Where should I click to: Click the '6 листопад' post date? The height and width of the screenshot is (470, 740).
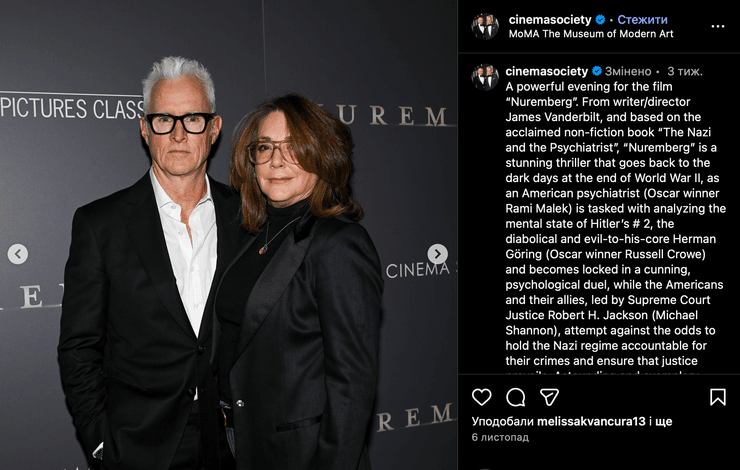tap(500, 437)
